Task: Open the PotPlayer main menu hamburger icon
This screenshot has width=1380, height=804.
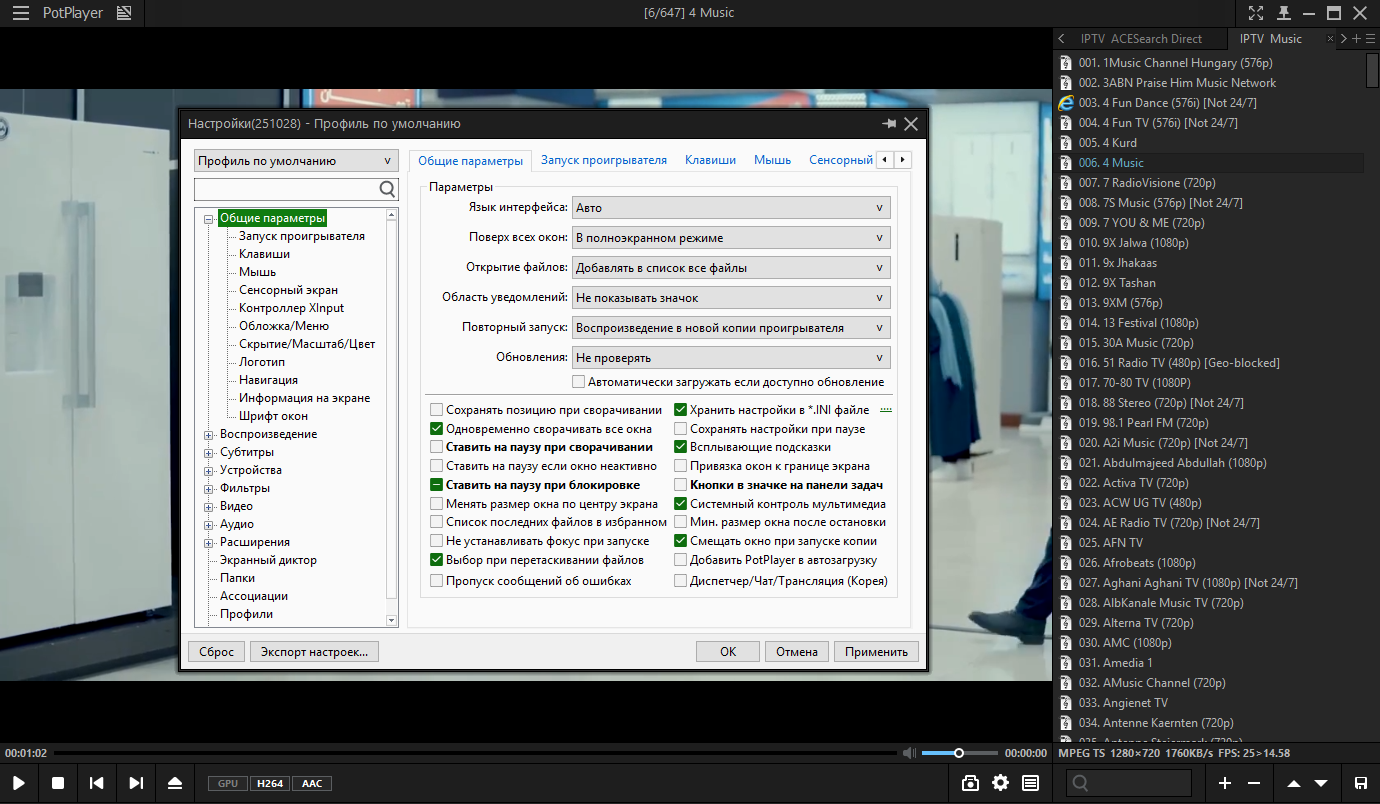Action: (x=20, y=13)
